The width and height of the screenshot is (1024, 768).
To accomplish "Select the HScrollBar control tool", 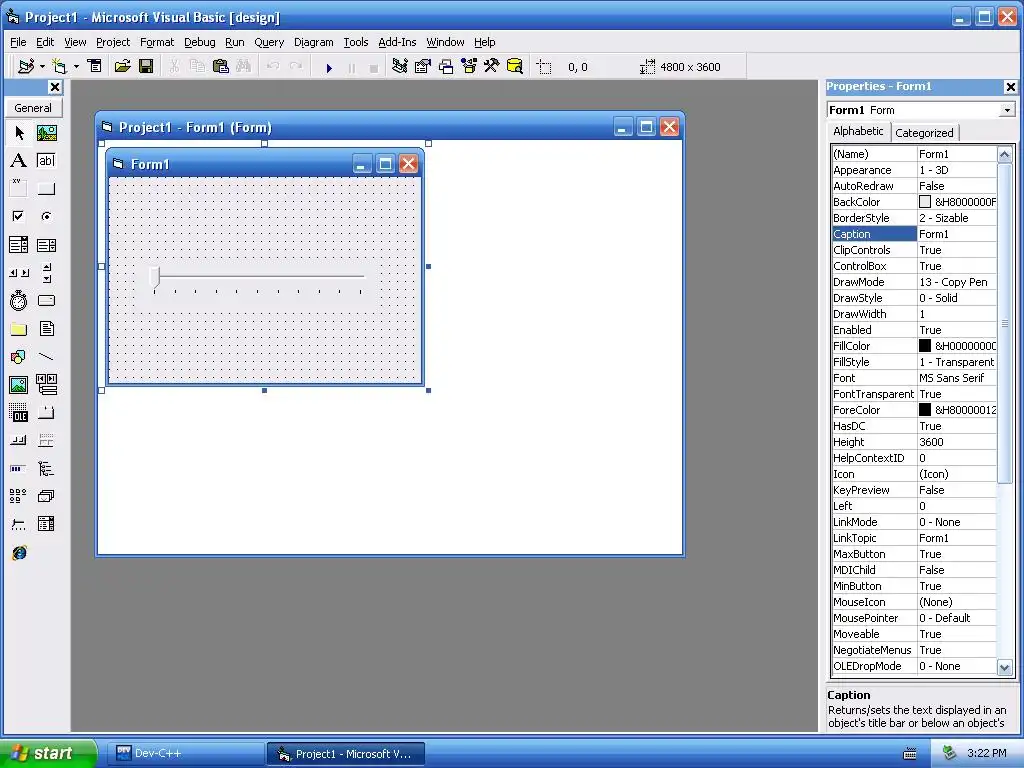I will [19, 273].
